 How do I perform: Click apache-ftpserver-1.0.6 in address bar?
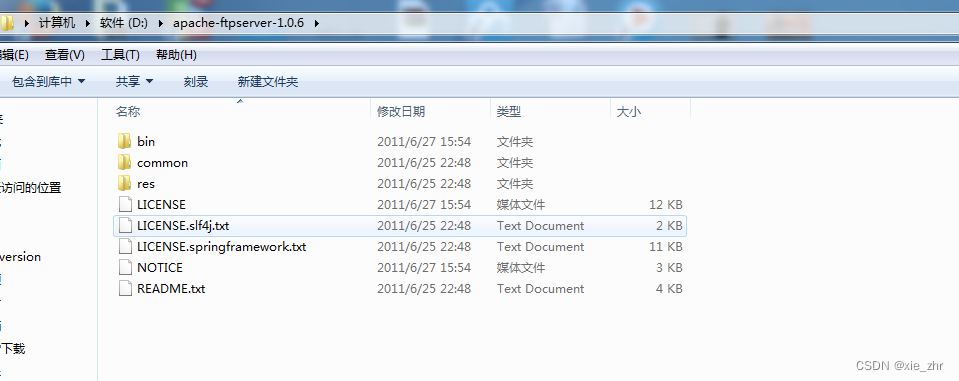tap(239, 23)
